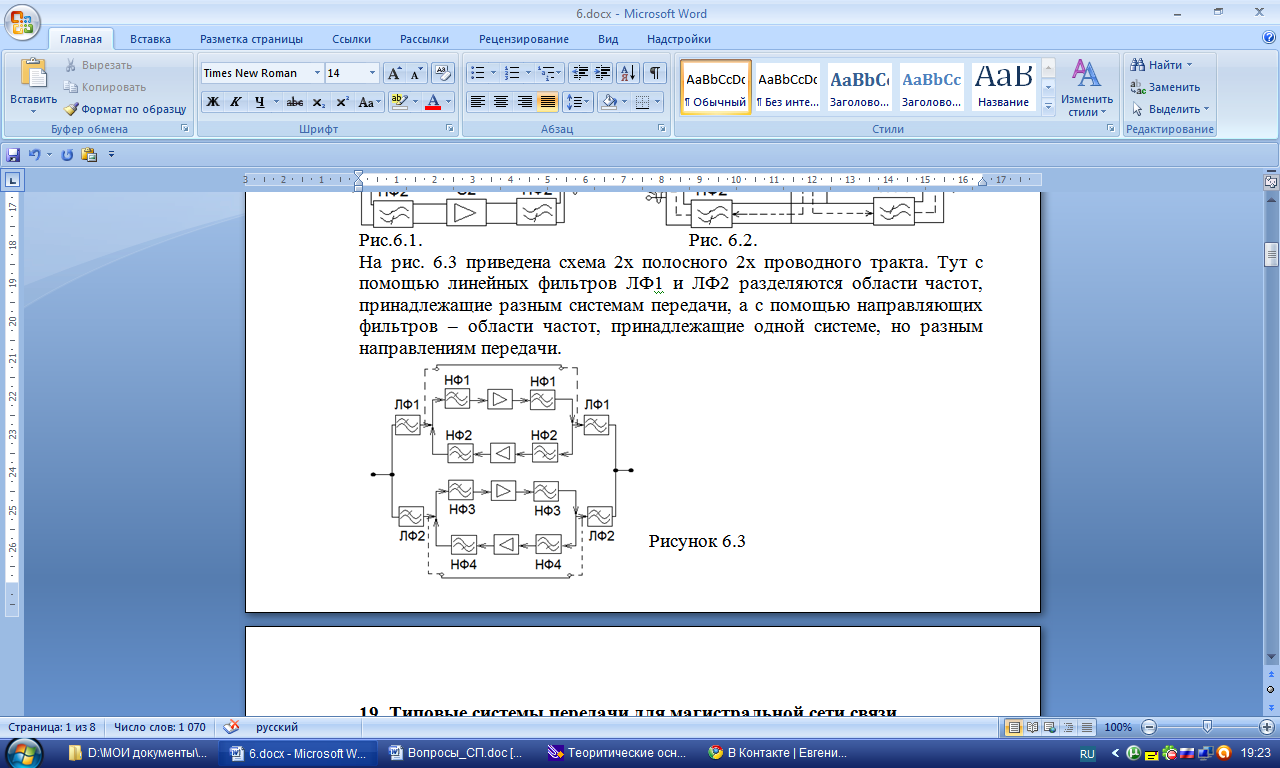This screenshot has width=1280, height=768.
Task: Click the zoom slider handle
Action: (x=1207, y=727)
